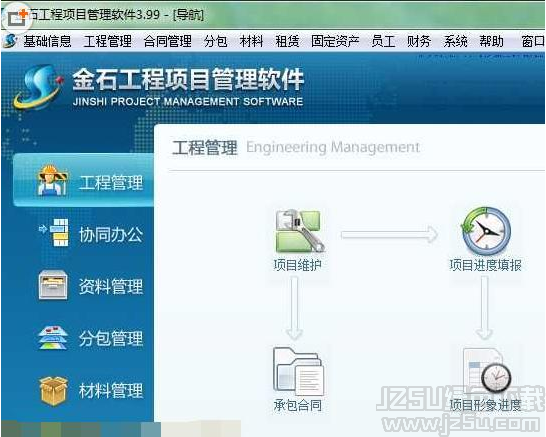
Task: Open the 固定资产 menu
Action: click(335, 41)
